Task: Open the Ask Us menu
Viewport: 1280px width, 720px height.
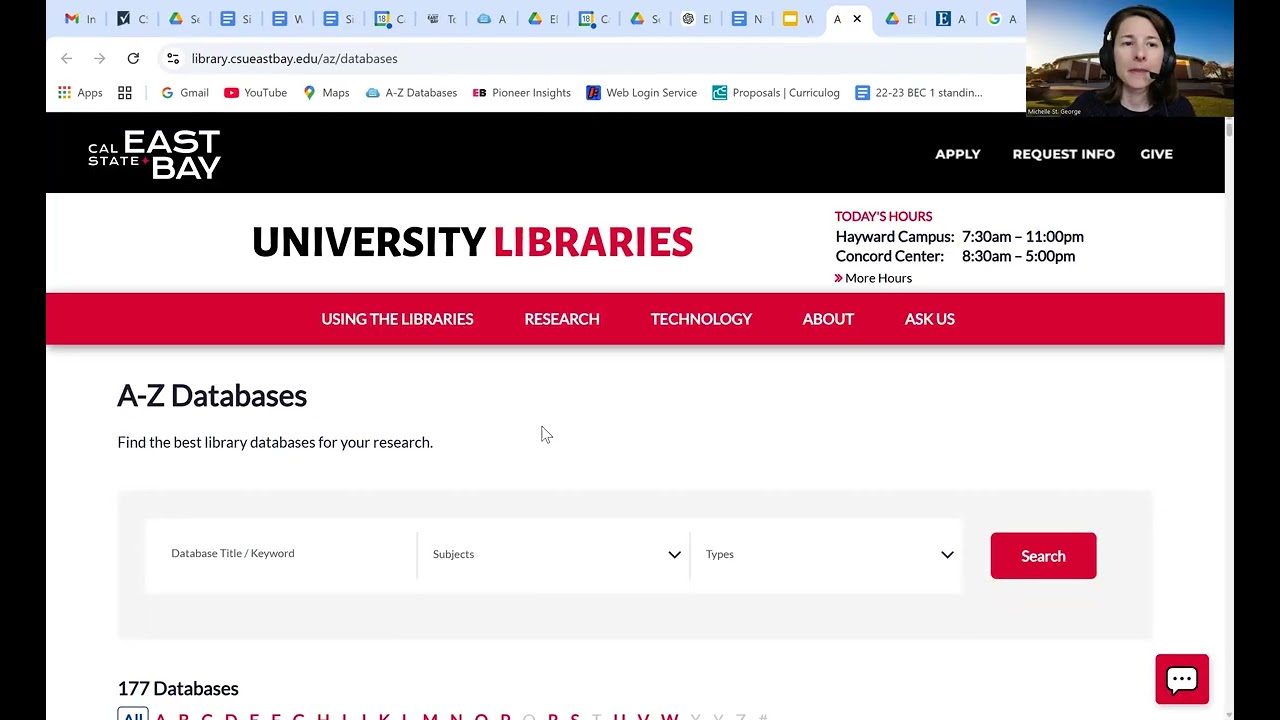Action: 930,319
